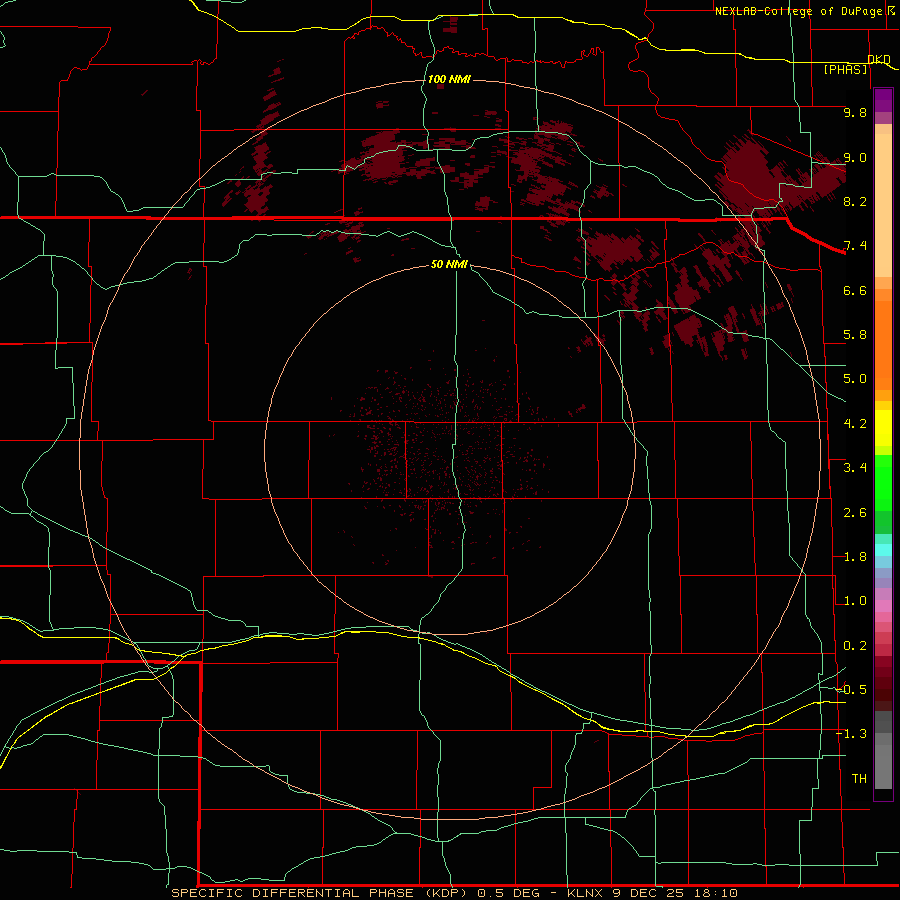Click the 9.8 scale value
This screenshot has height=900, width=900.
click(855, 112)
